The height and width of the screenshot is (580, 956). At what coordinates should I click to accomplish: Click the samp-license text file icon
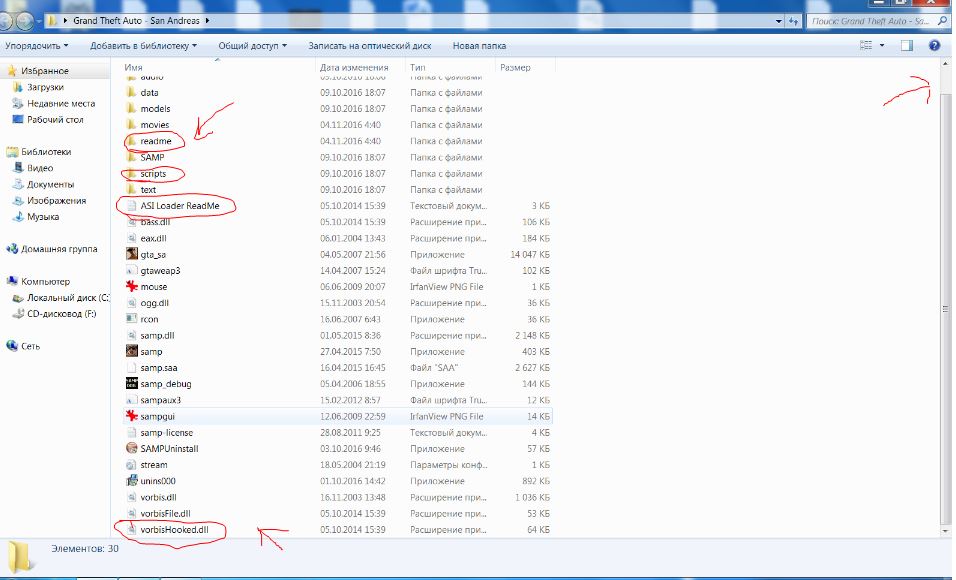[131, 432]
